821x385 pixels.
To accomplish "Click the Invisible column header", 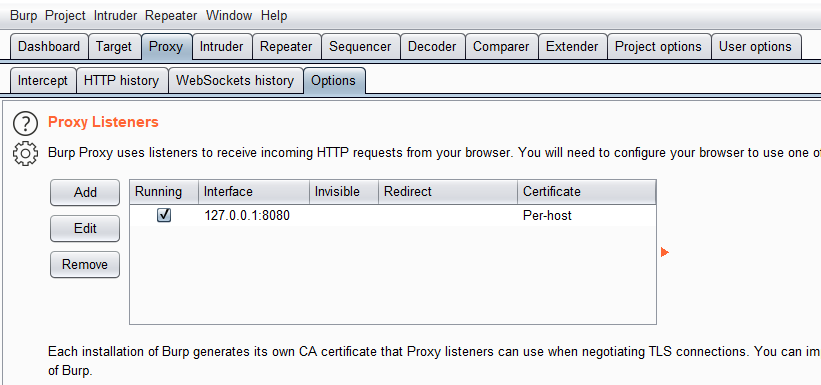I will click(x=344, y=192).
